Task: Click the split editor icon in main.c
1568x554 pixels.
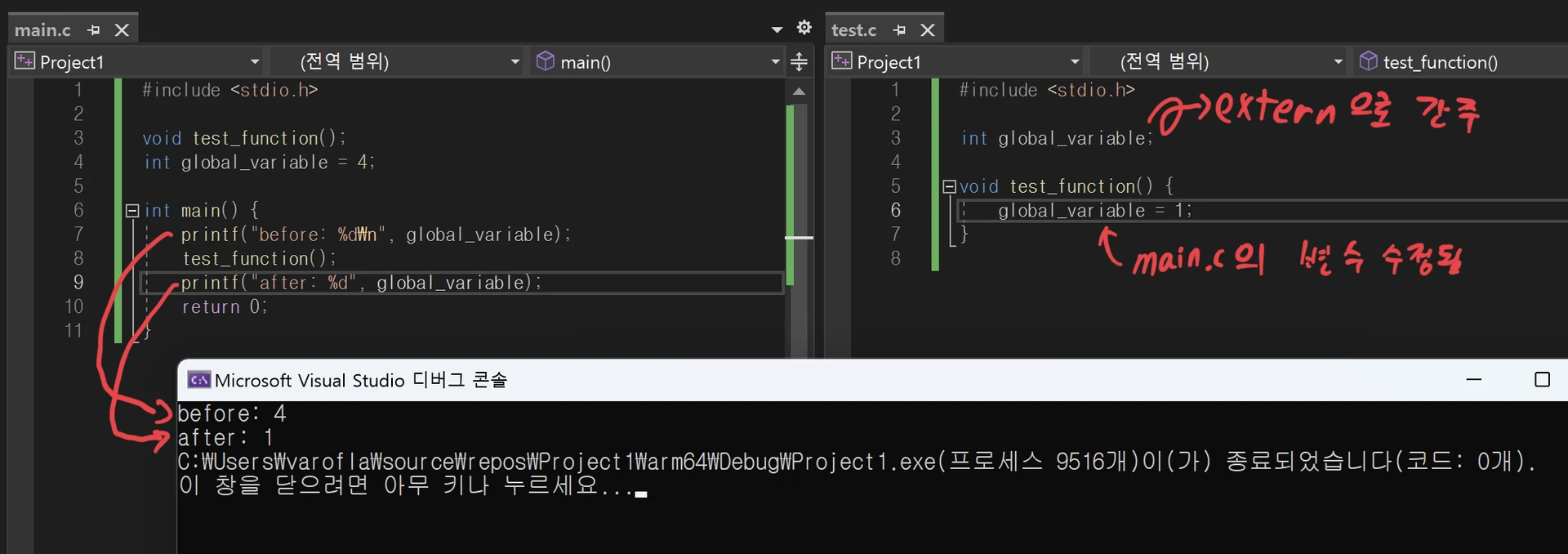Action: click(799, 61)
